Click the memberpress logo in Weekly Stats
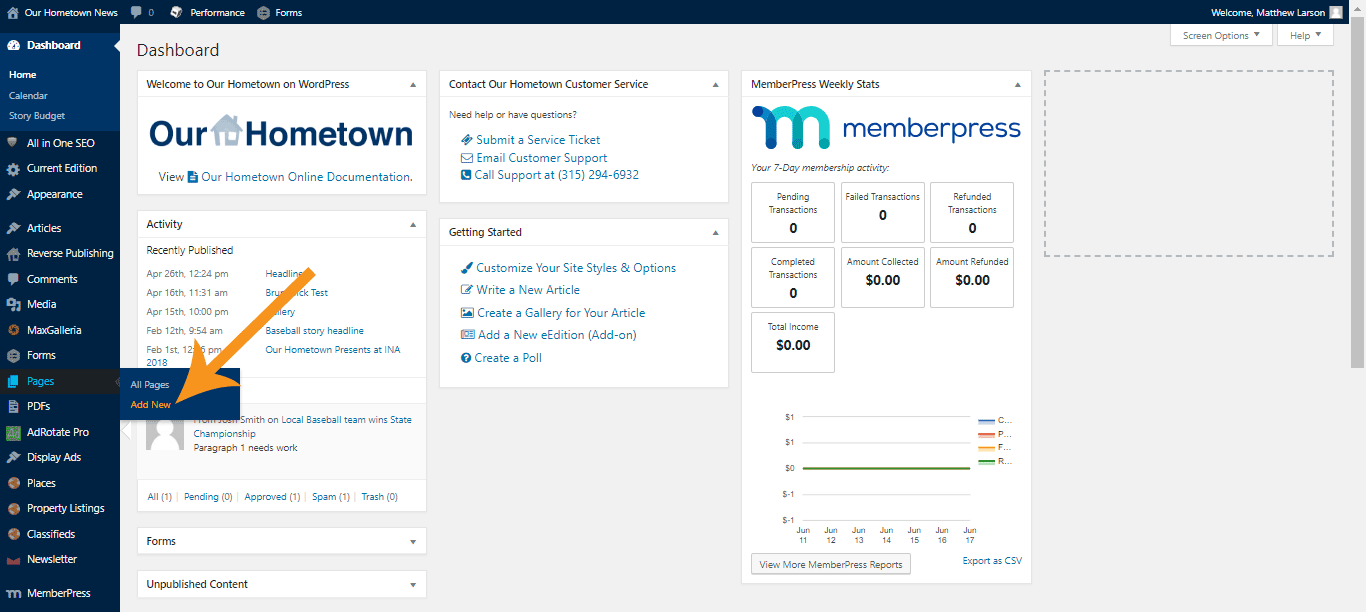This screenshot has width=1366, height=612. point(886,128)
